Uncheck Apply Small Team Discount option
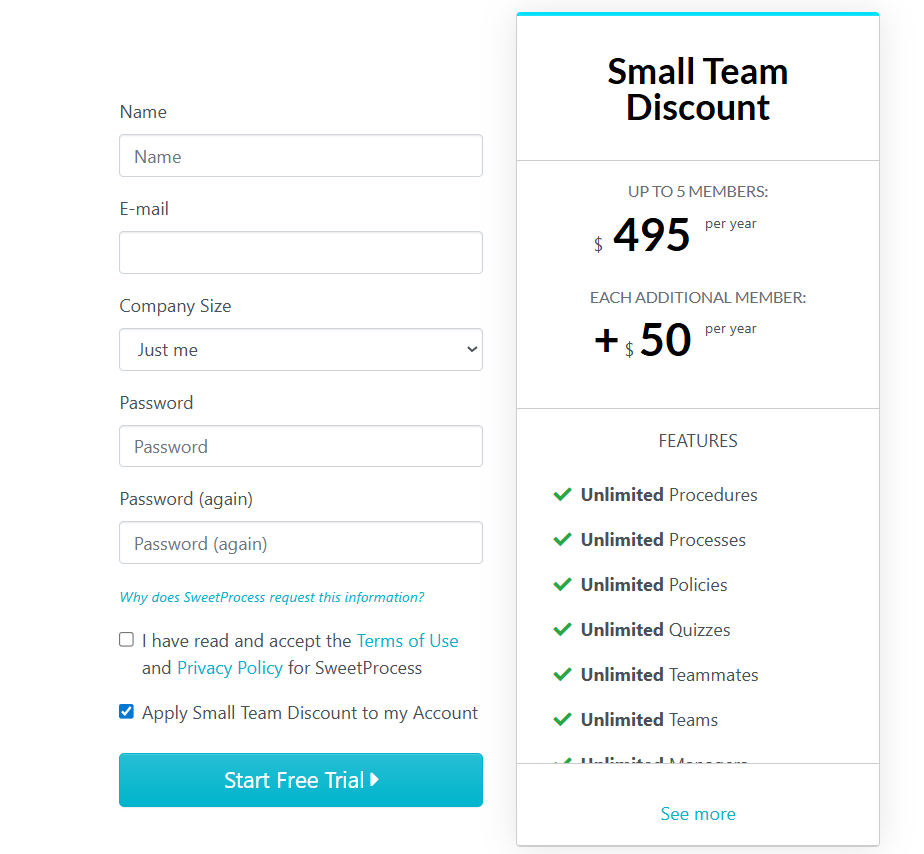 126,711
